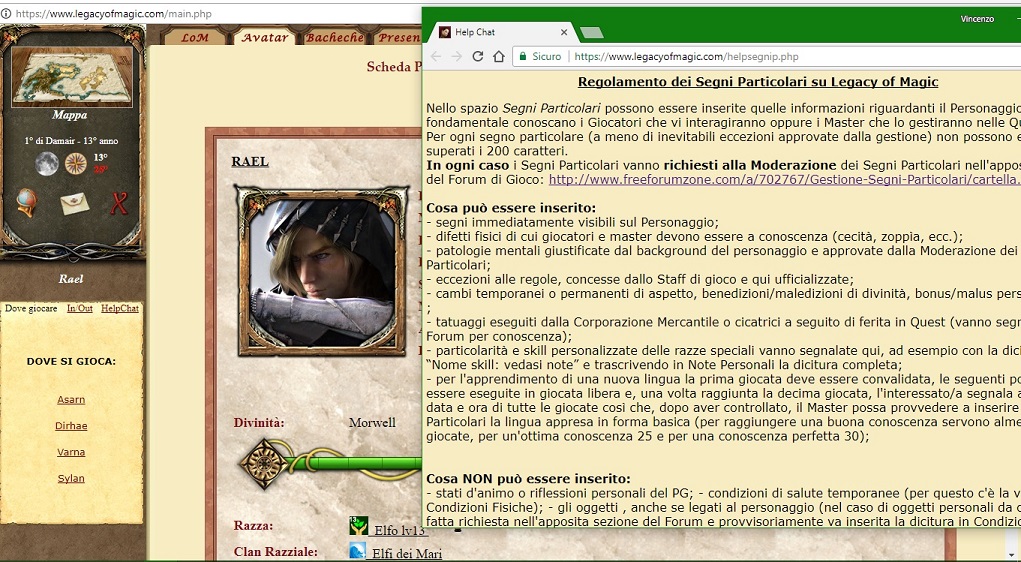Switch to the Bacheche tab

(334, 38)
